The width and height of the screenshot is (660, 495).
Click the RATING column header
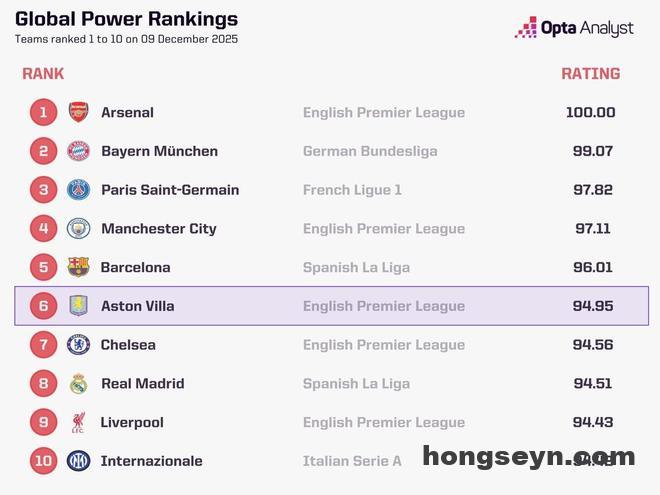pyautogui.click(x=590, y=73)
